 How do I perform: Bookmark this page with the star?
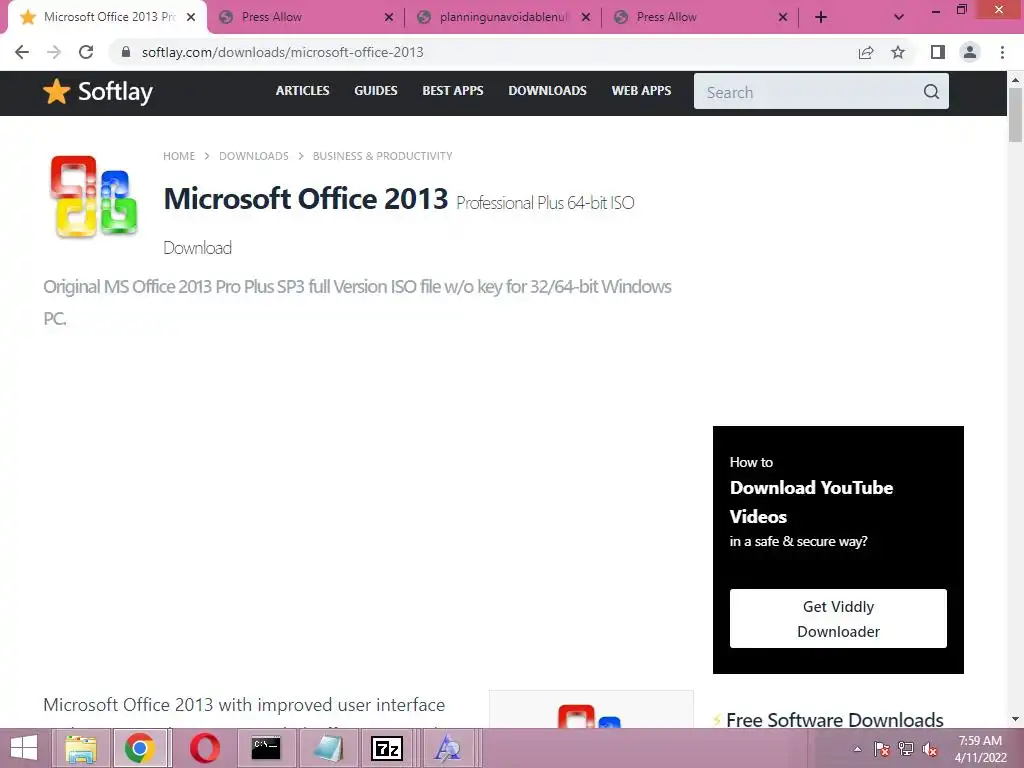pyautogui.click(x=899, y=52)
